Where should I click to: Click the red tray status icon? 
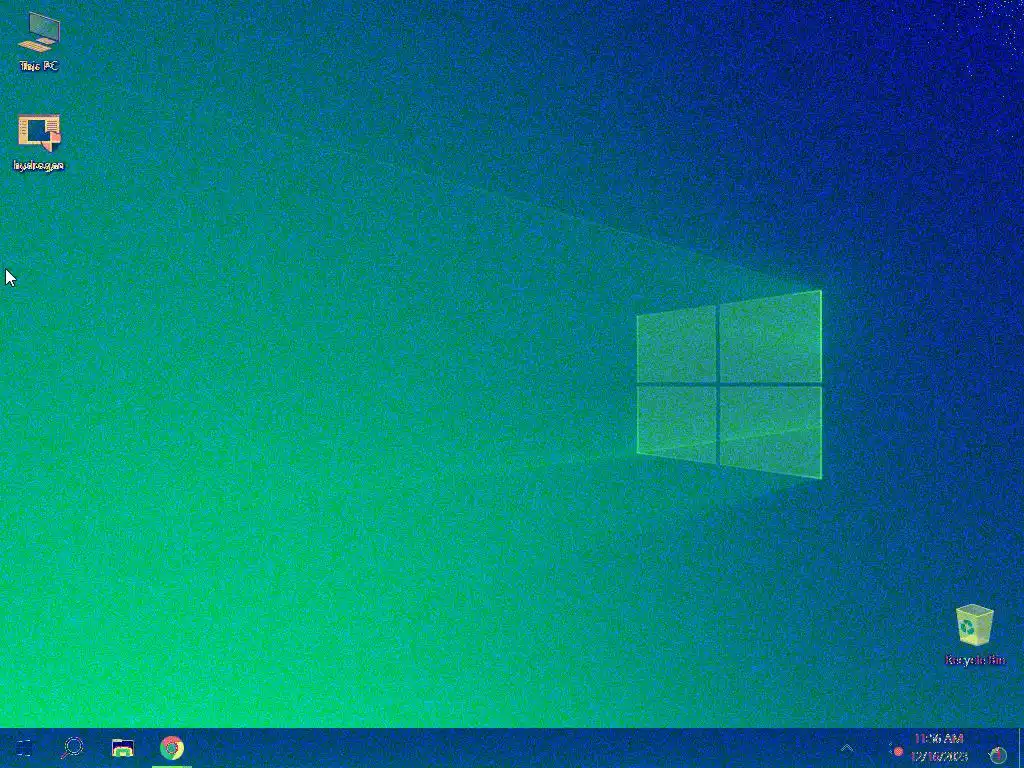898,752
